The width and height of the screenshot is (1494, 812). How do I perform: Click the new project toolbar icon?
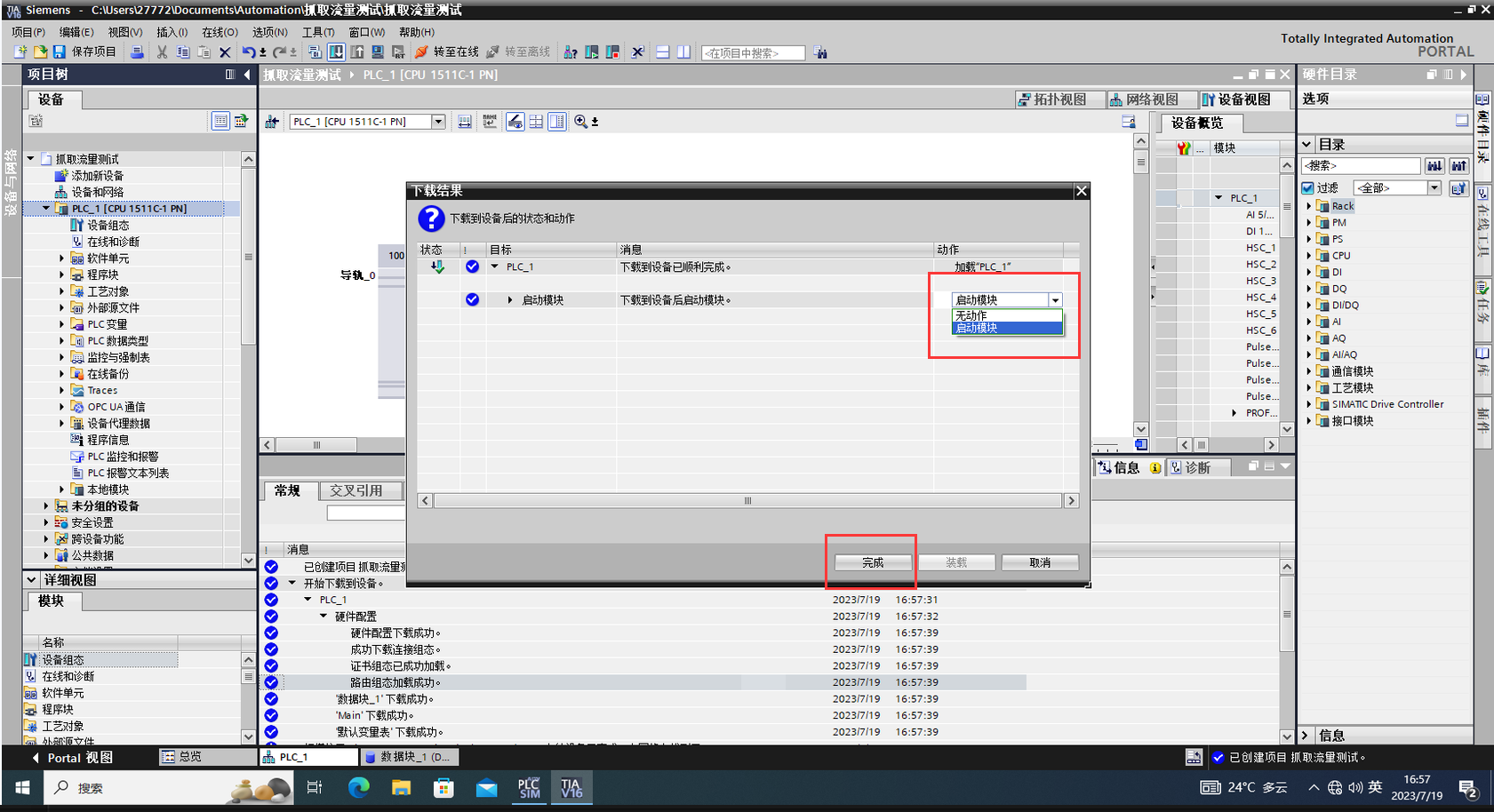pyautogui.click(x=20, y=52)
